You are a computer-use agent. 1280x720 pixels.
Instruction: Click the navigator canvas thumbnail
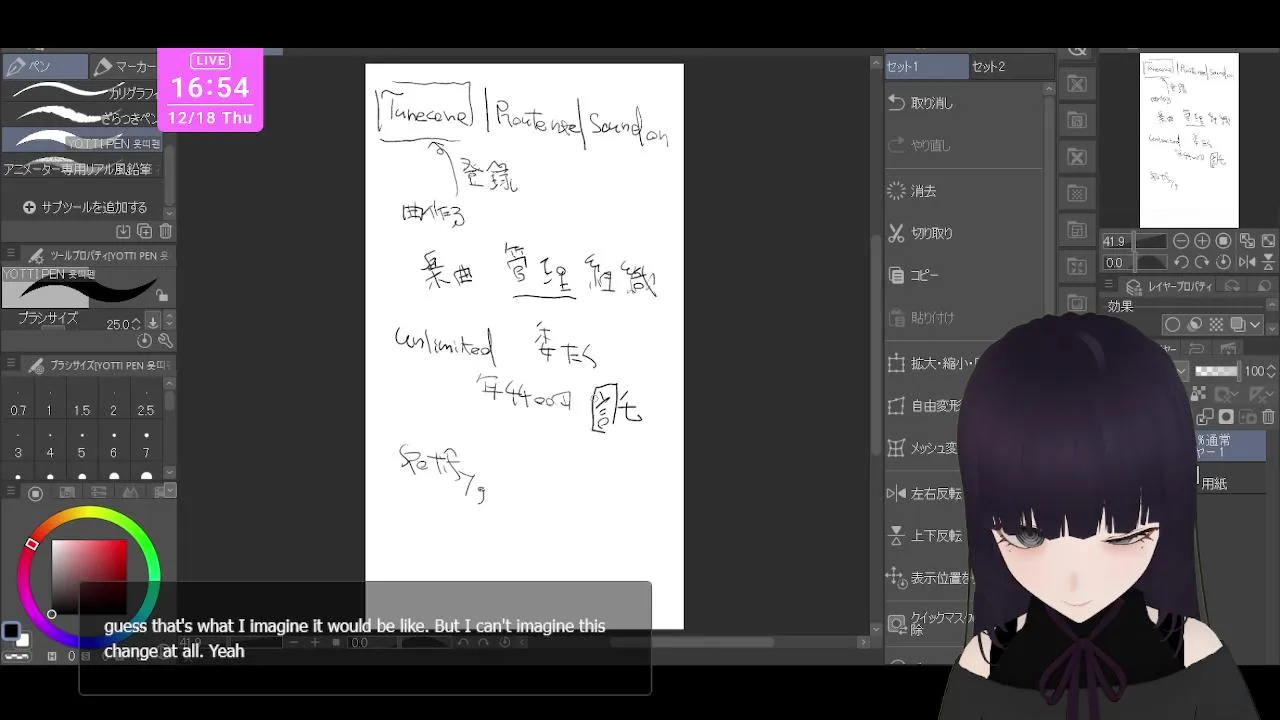click(1189, 141)
